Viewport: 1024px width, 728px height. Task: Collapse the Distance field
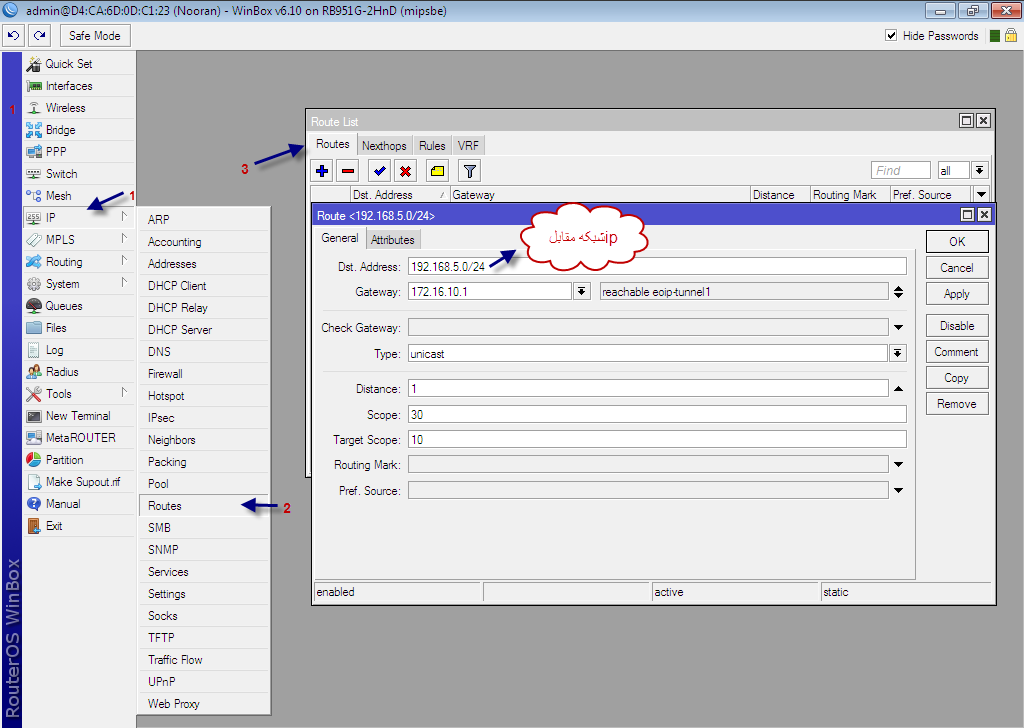click(x=899, y=388)
